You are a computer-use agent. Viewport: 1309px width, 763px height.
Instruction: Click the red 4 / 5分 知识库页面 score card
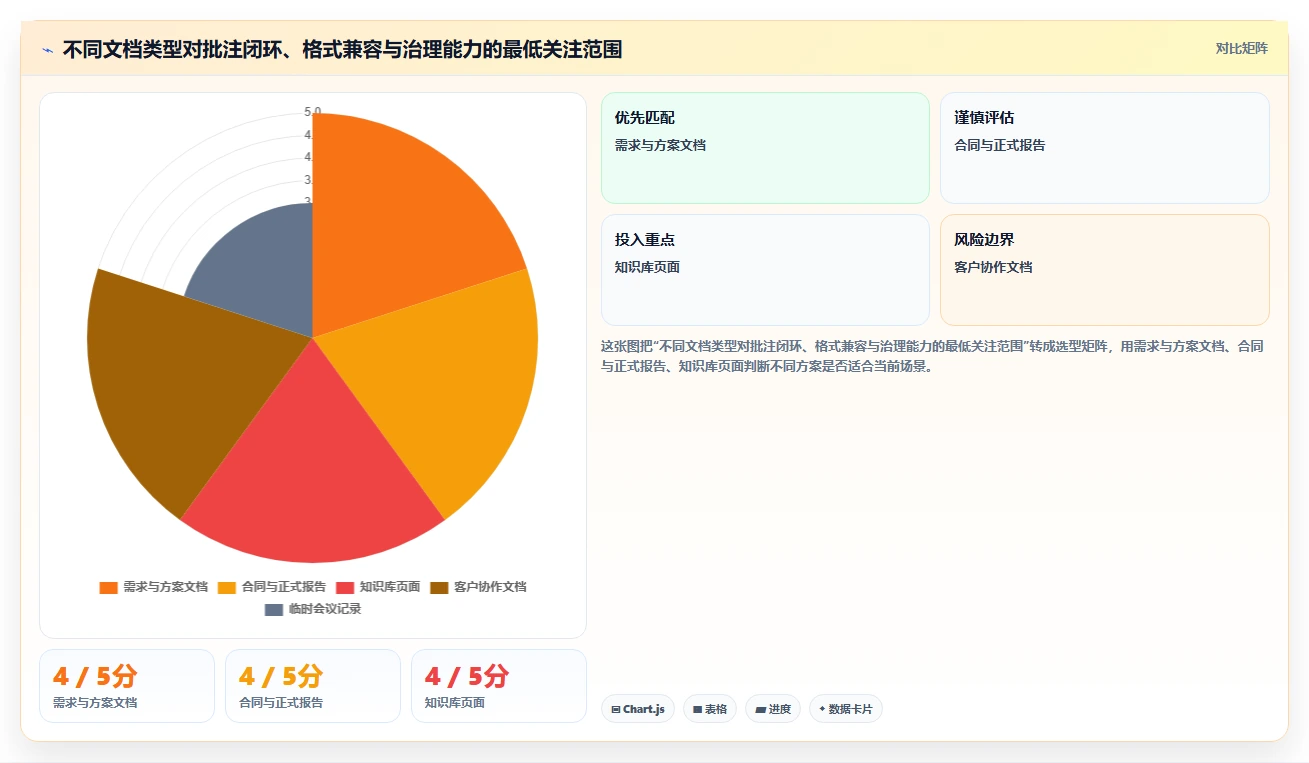tap(499, 686)
